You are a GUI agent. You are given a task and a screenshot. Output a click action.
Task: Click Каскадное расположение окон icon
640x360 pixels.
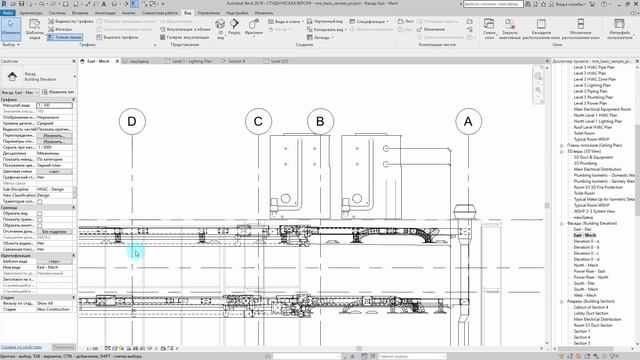(x=541, y=29)
